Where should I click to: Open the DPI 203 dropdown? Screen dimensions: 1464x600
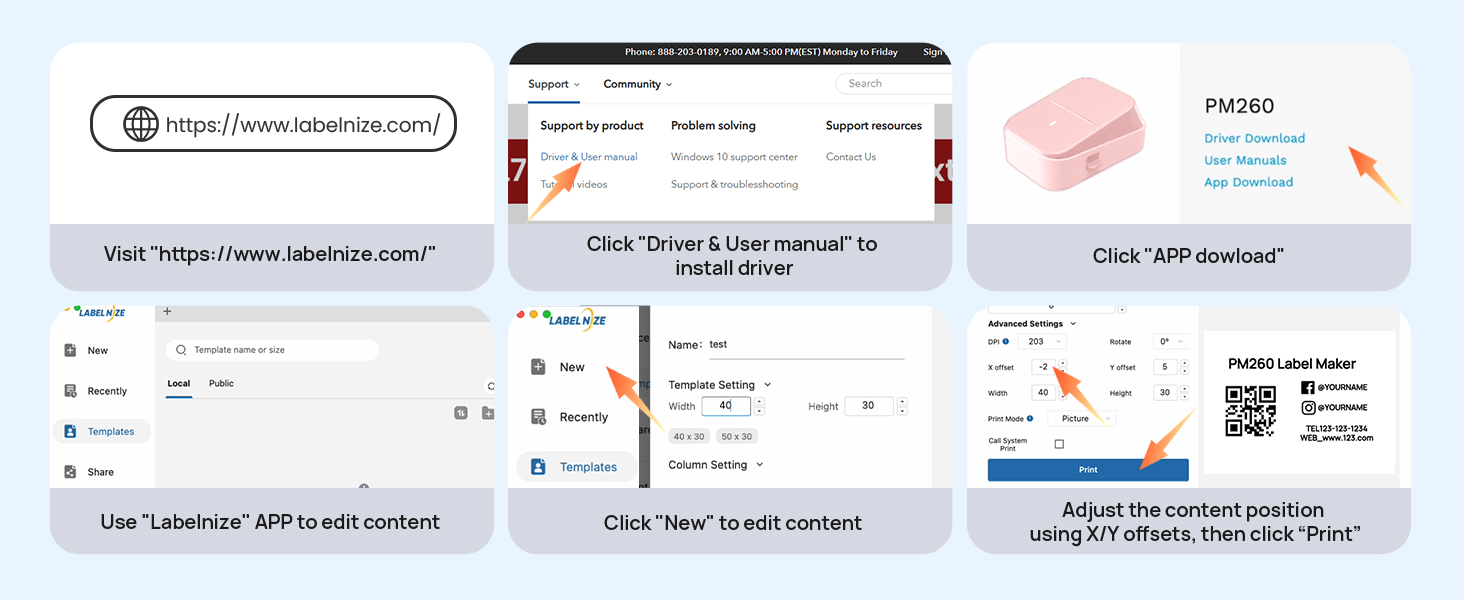click(1043, 341)
